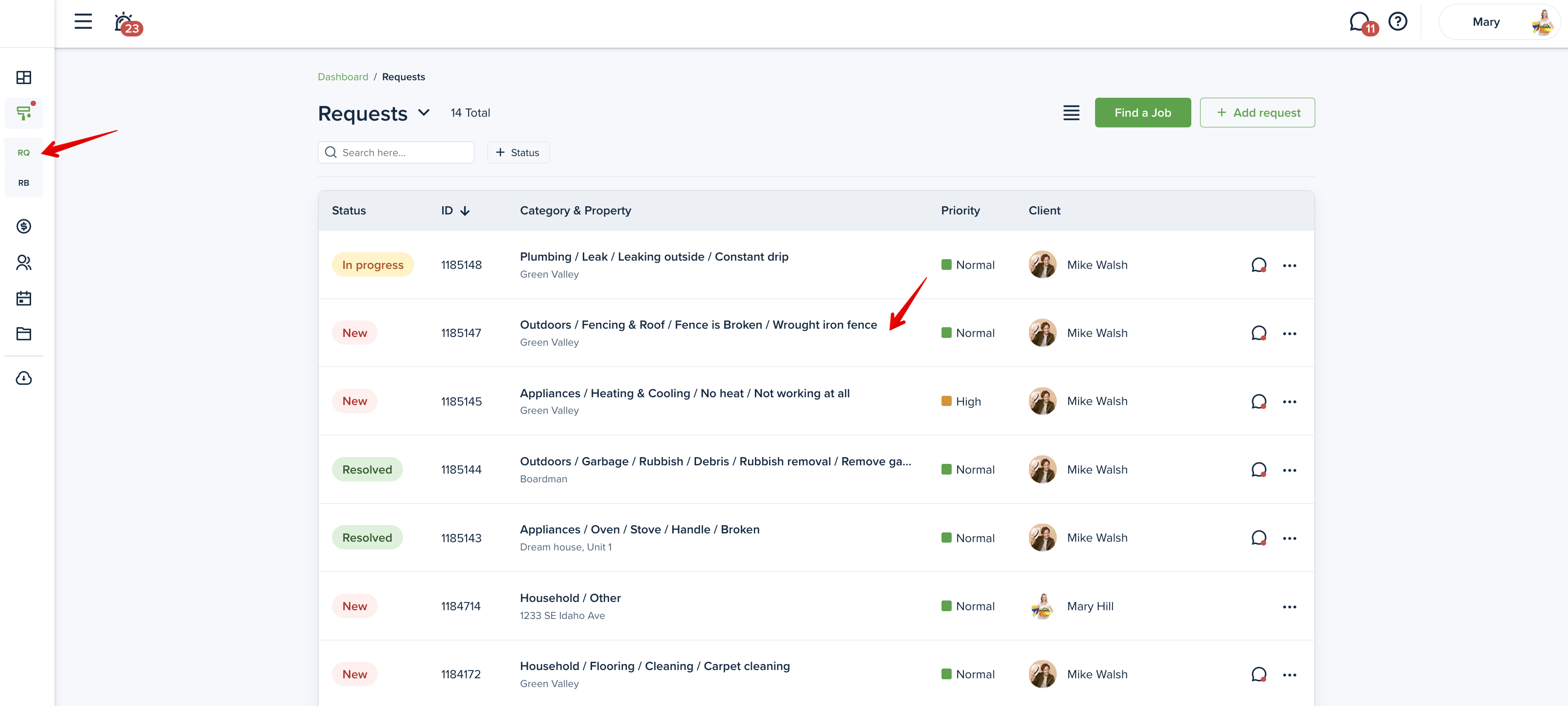Viewport: 1568px width, 706px height.
Task: Select the RQ sidebar submenu item
Action: [x=24, y=153]
